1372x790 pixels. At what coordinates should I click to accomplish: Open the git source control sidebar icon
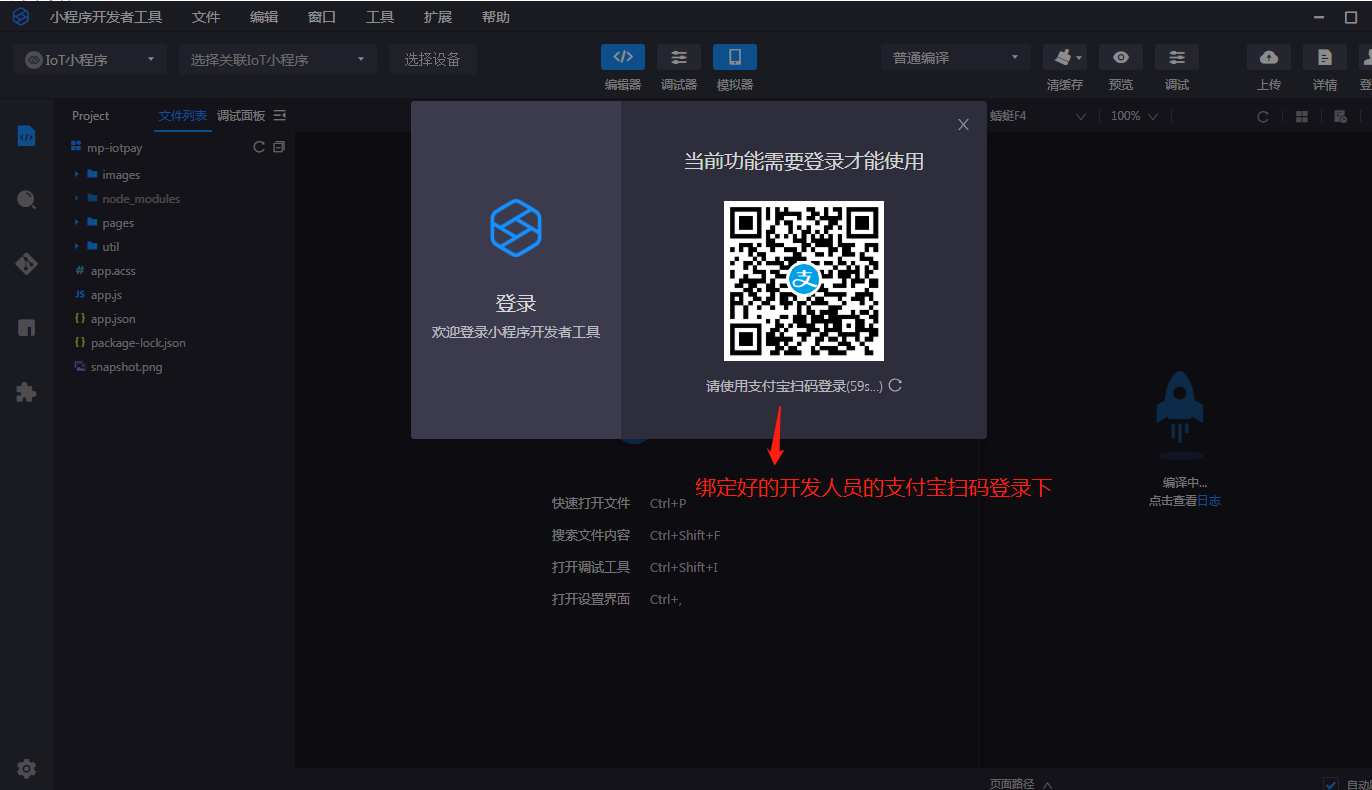[27, 264]
